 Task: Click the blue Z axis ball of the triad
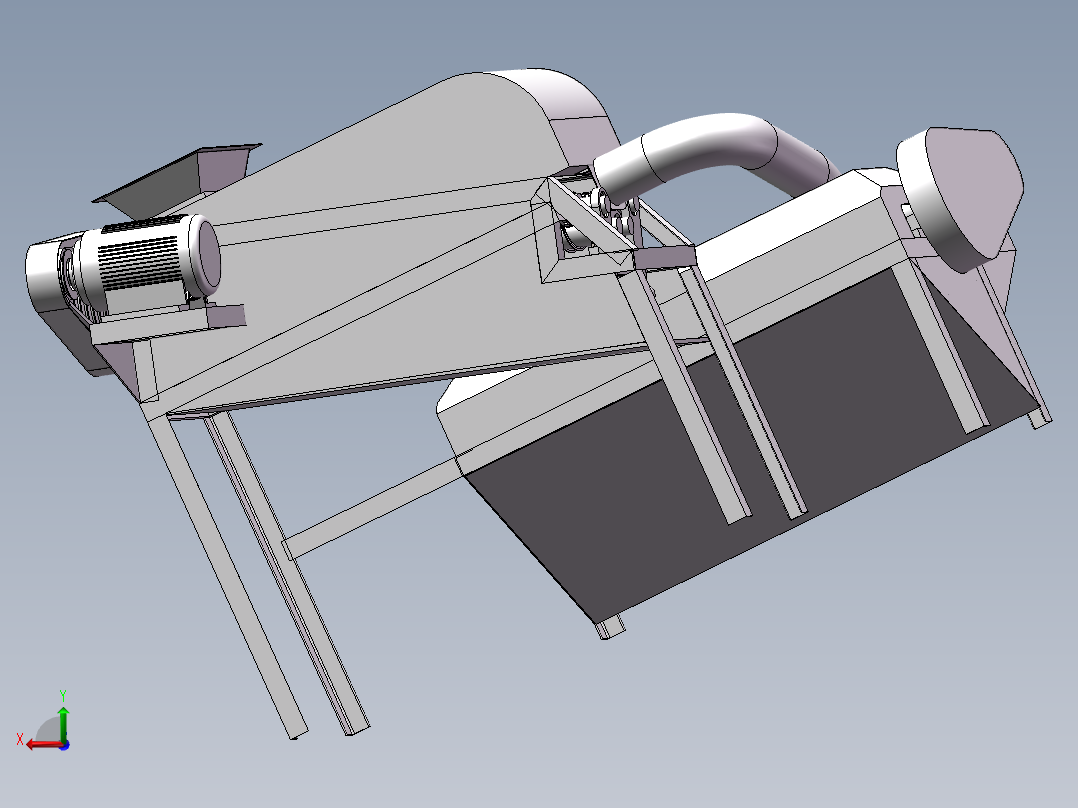[x=65, y=745]
